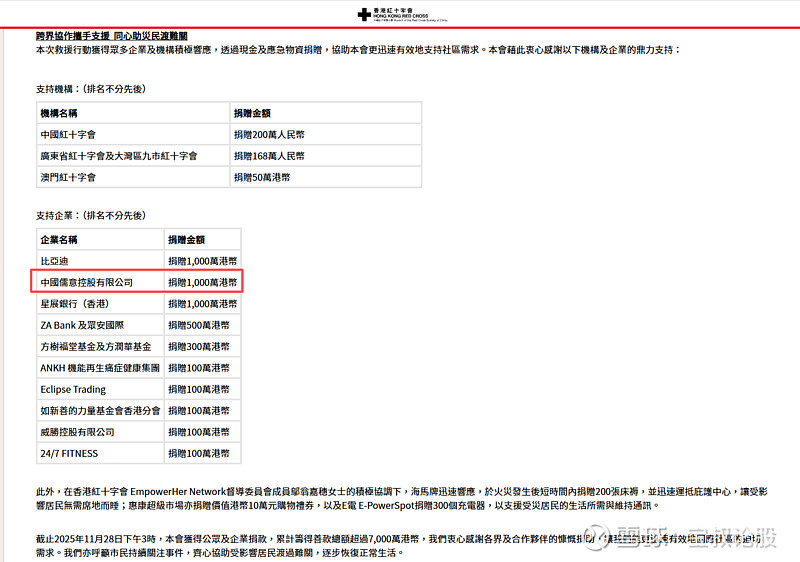Select the Eclipse Trading cell

point(100,389)
